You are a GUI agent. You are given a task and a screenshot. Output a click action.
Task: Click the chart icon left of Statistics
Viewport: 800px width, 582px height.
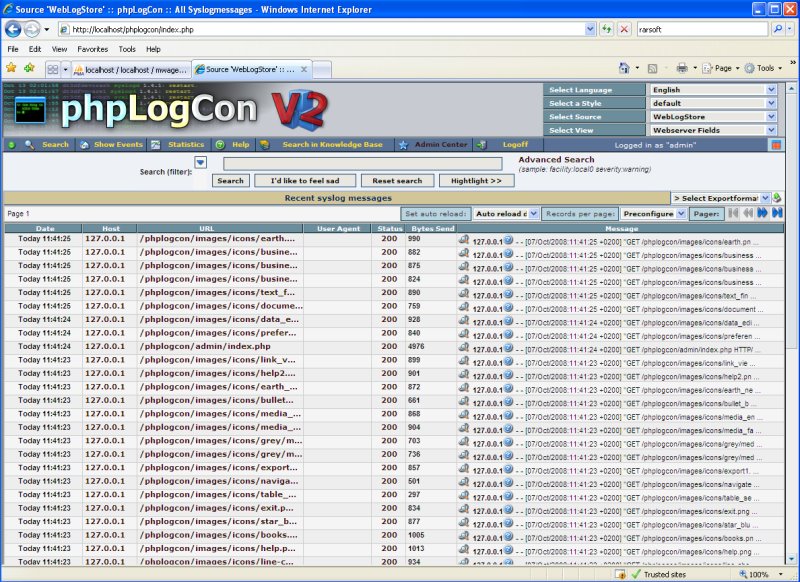pyautogui.click(x=156, y=145)
